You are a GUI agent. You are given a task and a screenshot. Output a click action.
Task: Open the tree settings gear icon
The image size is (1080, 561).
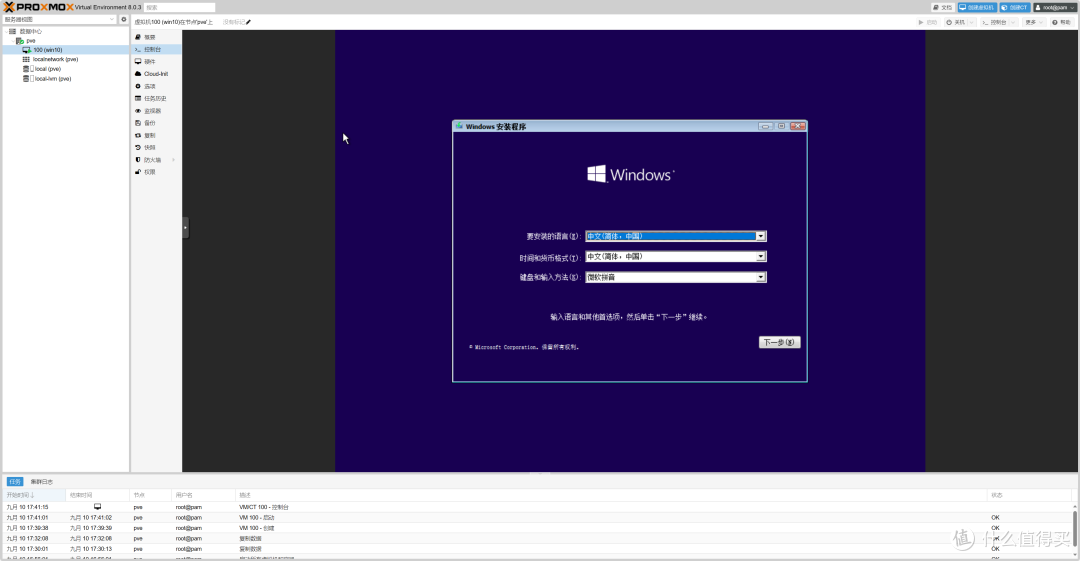[x=124, y=19]
